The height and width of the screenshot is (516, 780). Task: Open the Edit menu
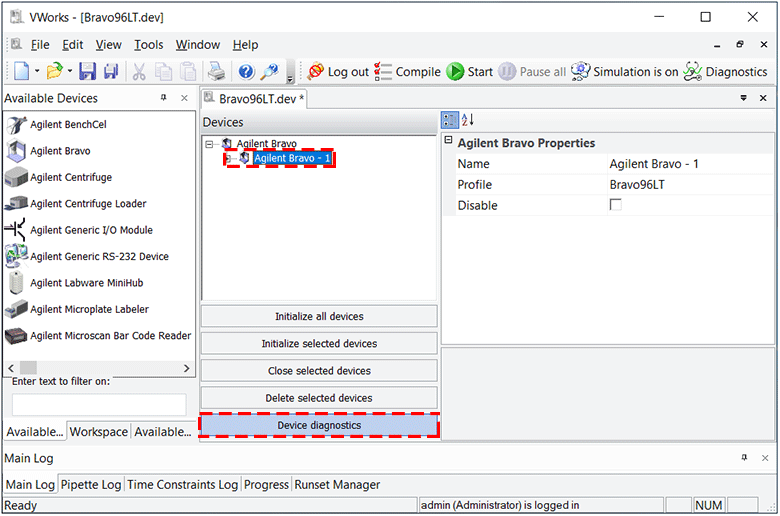pos(73,45)
